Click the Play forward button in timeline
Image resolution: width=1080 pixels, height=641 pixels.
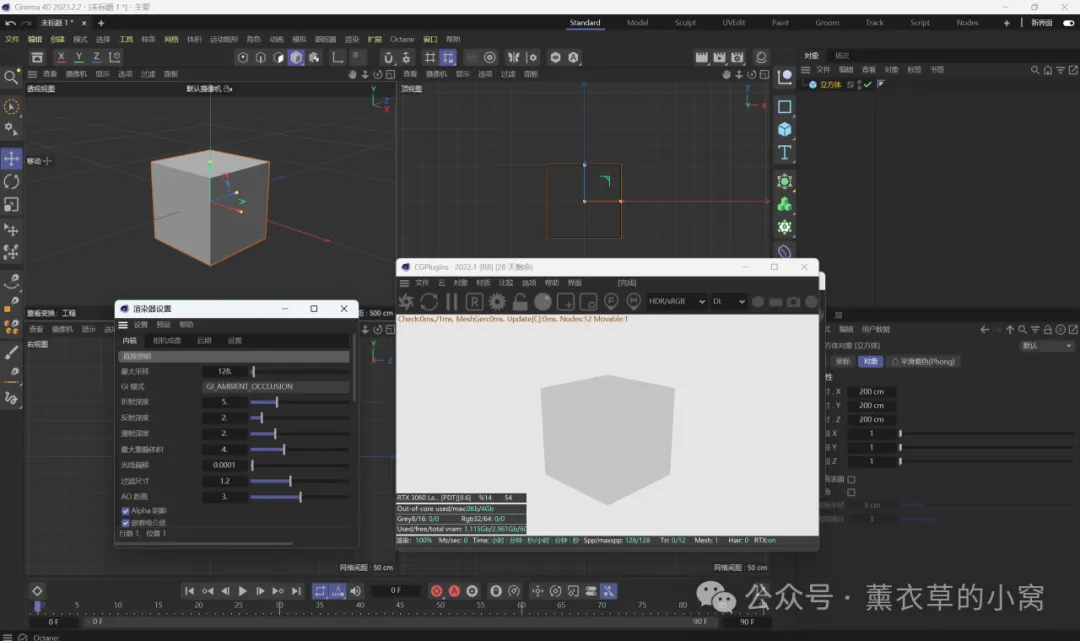(242, 591)
